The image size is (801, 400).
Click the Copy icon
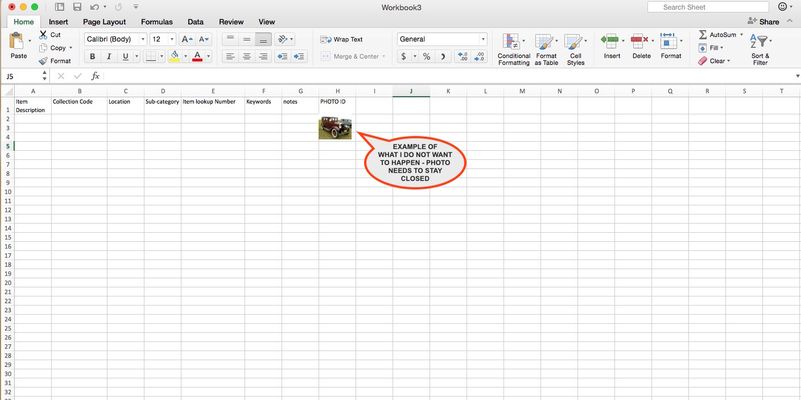43,48
